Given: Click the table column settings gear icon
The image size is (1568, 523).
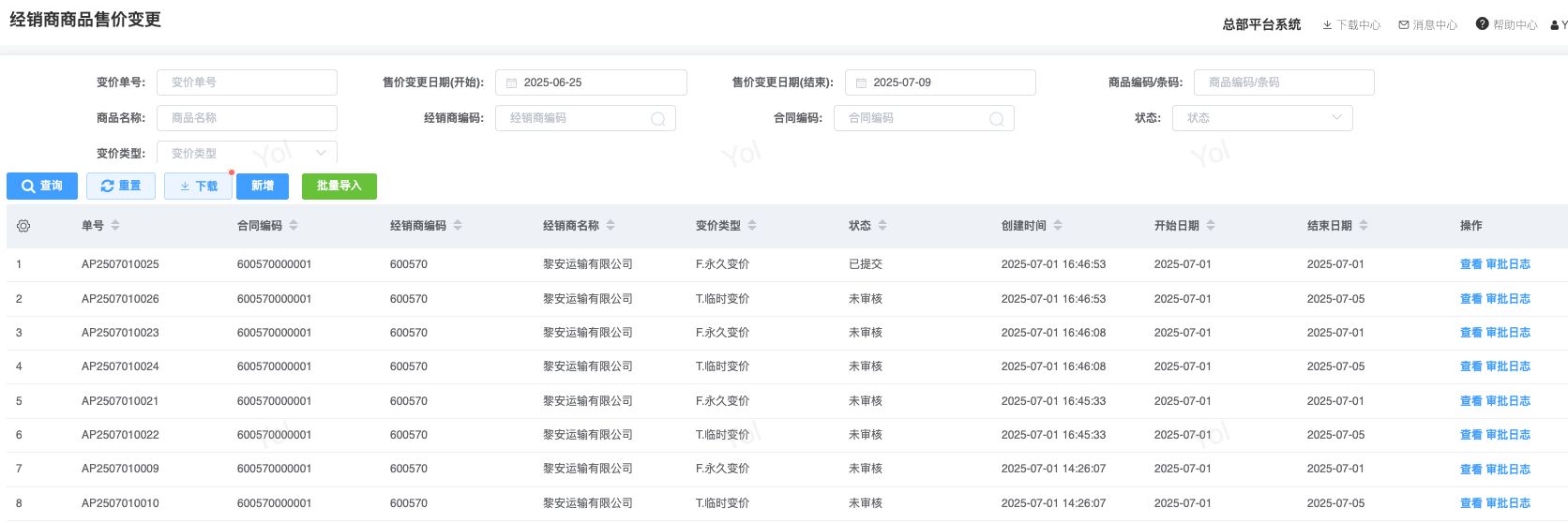Looking at the screenshot, I should click(x=23, y=226).
